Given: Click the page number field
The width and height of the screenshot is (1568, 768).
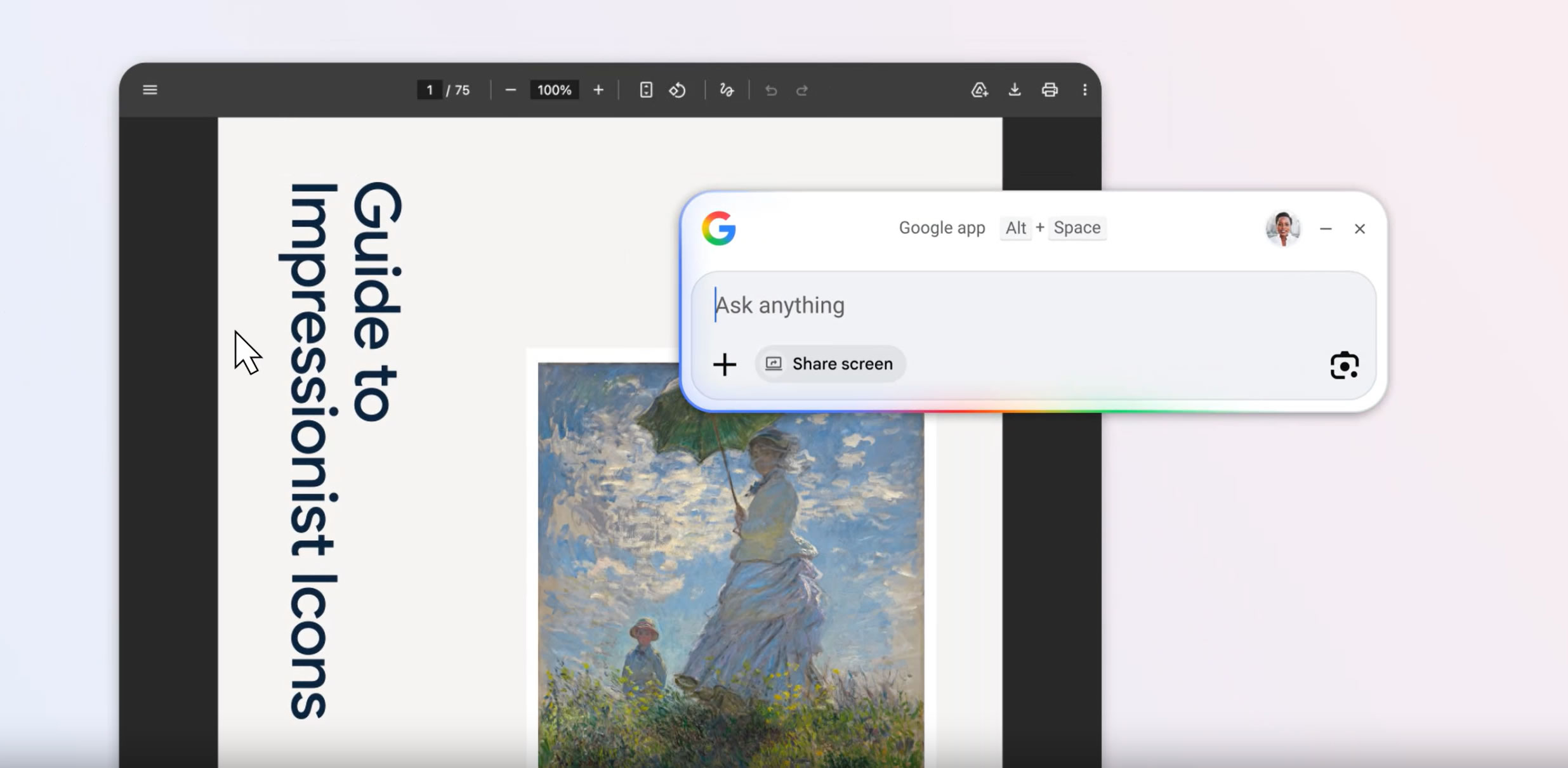Looking at the screenshot, I should 430,90.
